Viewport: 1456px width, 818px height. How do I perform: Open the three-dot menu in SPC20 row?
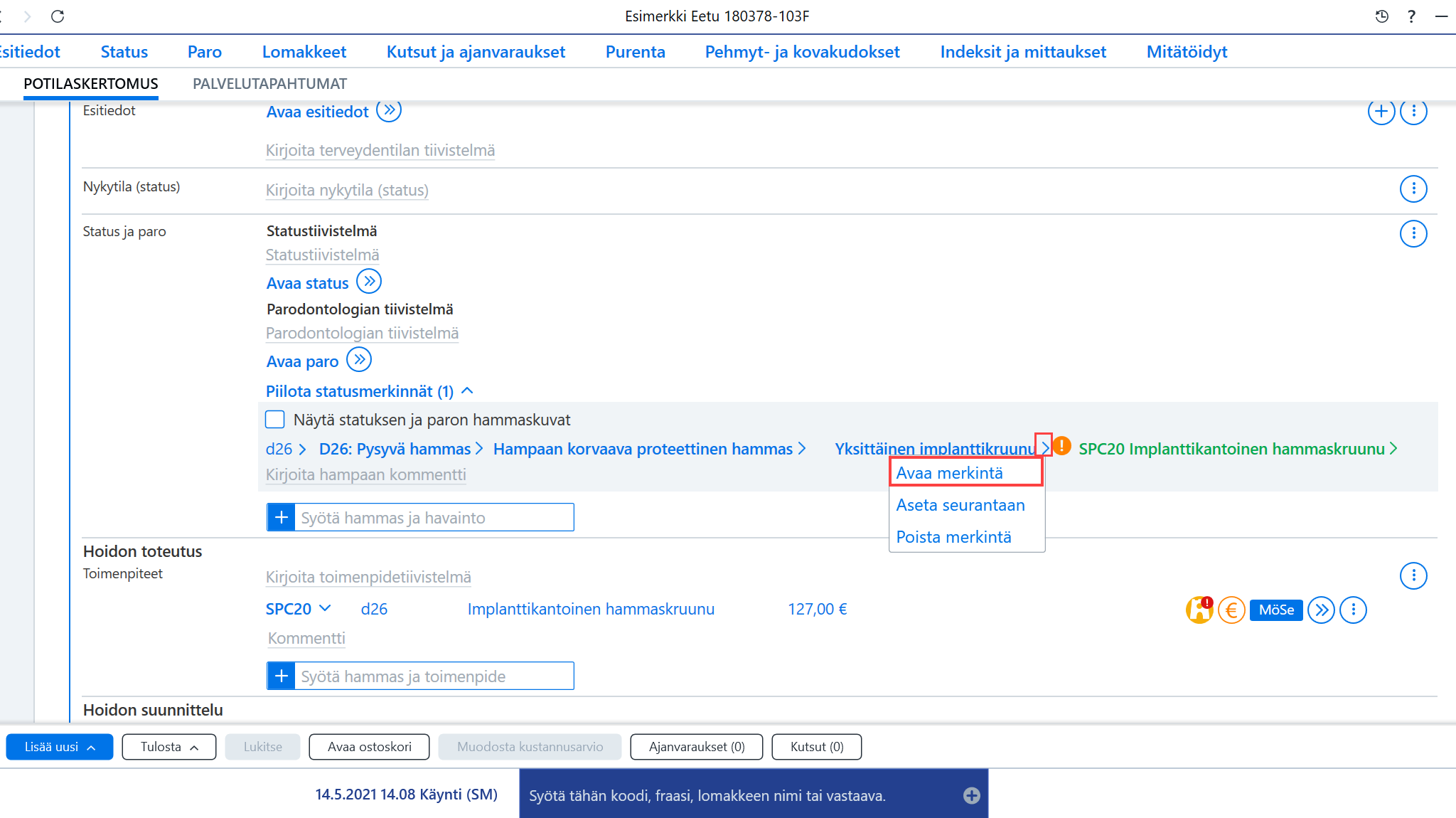[x=1353, y=610]
